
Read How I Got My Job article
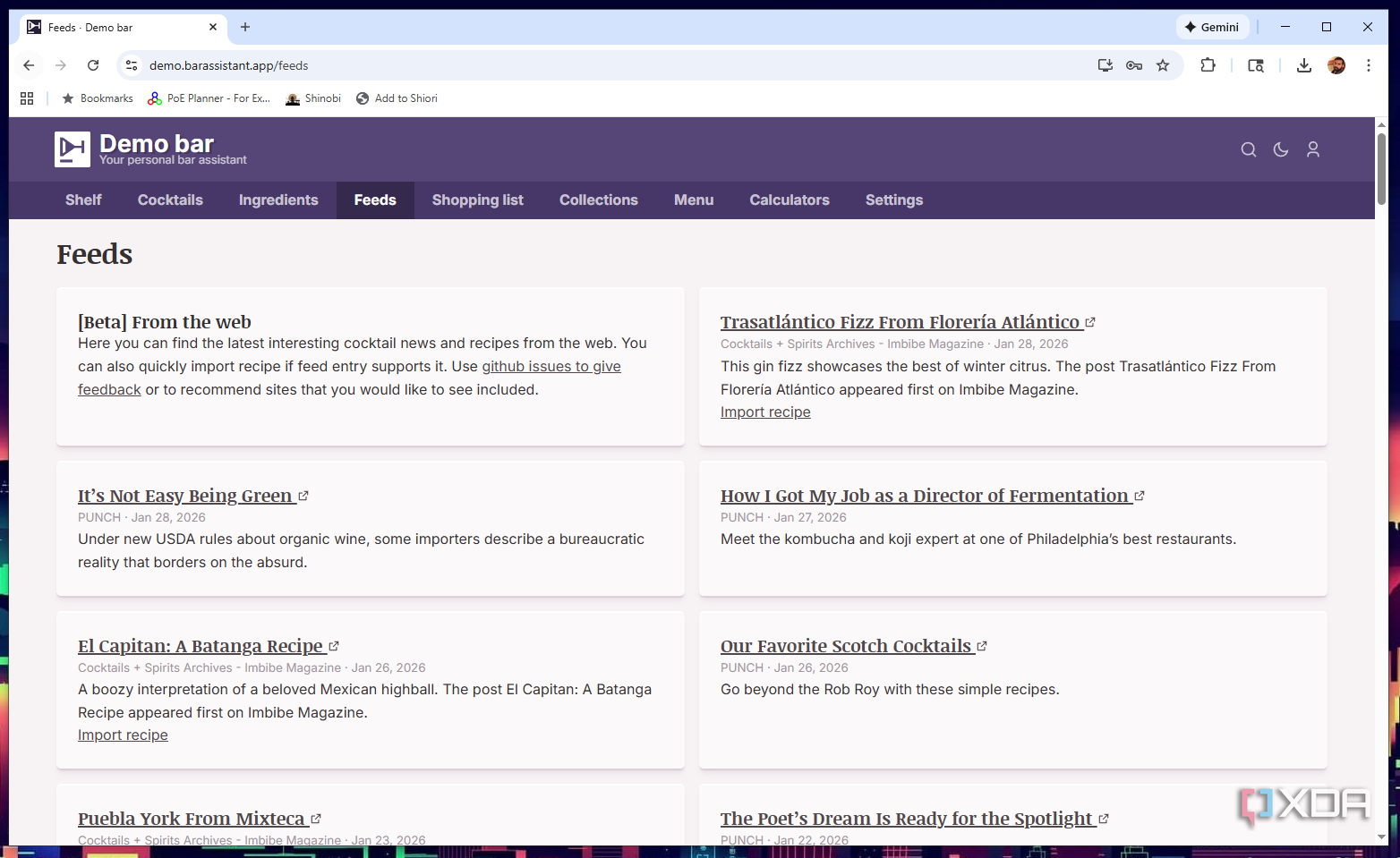pyautogui.click(x=932, y=496)
